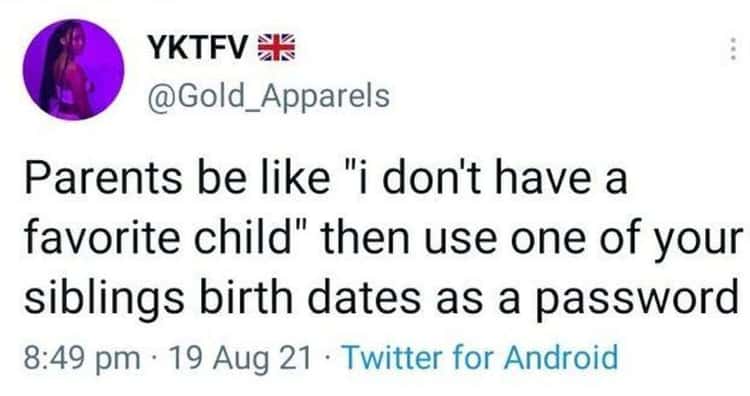Viewport: 750px width, 396px height.
Task: Click the word "Android" in source label
Action: coord(561,357)
